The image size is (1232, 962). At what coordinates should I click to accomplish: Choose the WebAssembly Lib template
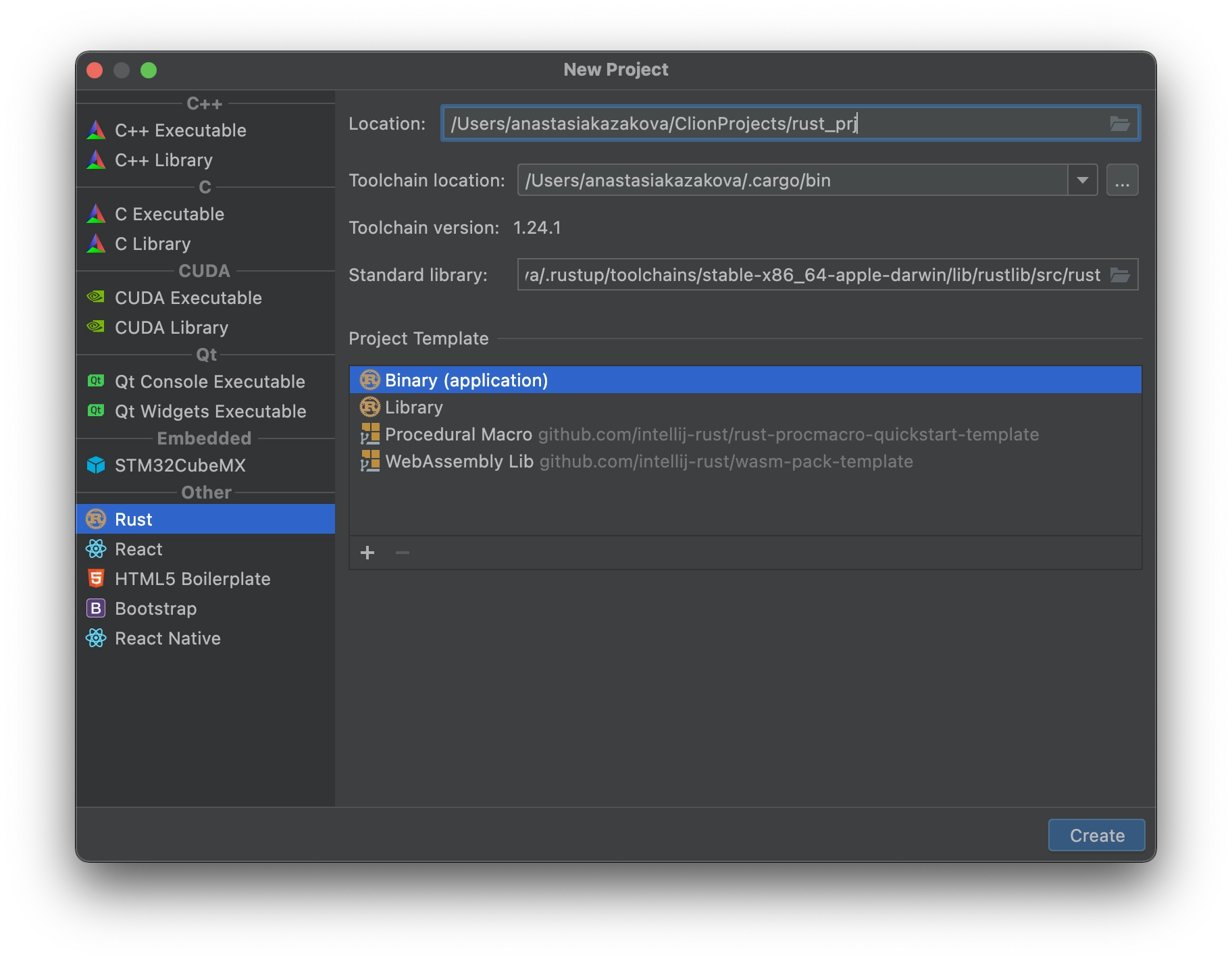[x=746, y=461]
